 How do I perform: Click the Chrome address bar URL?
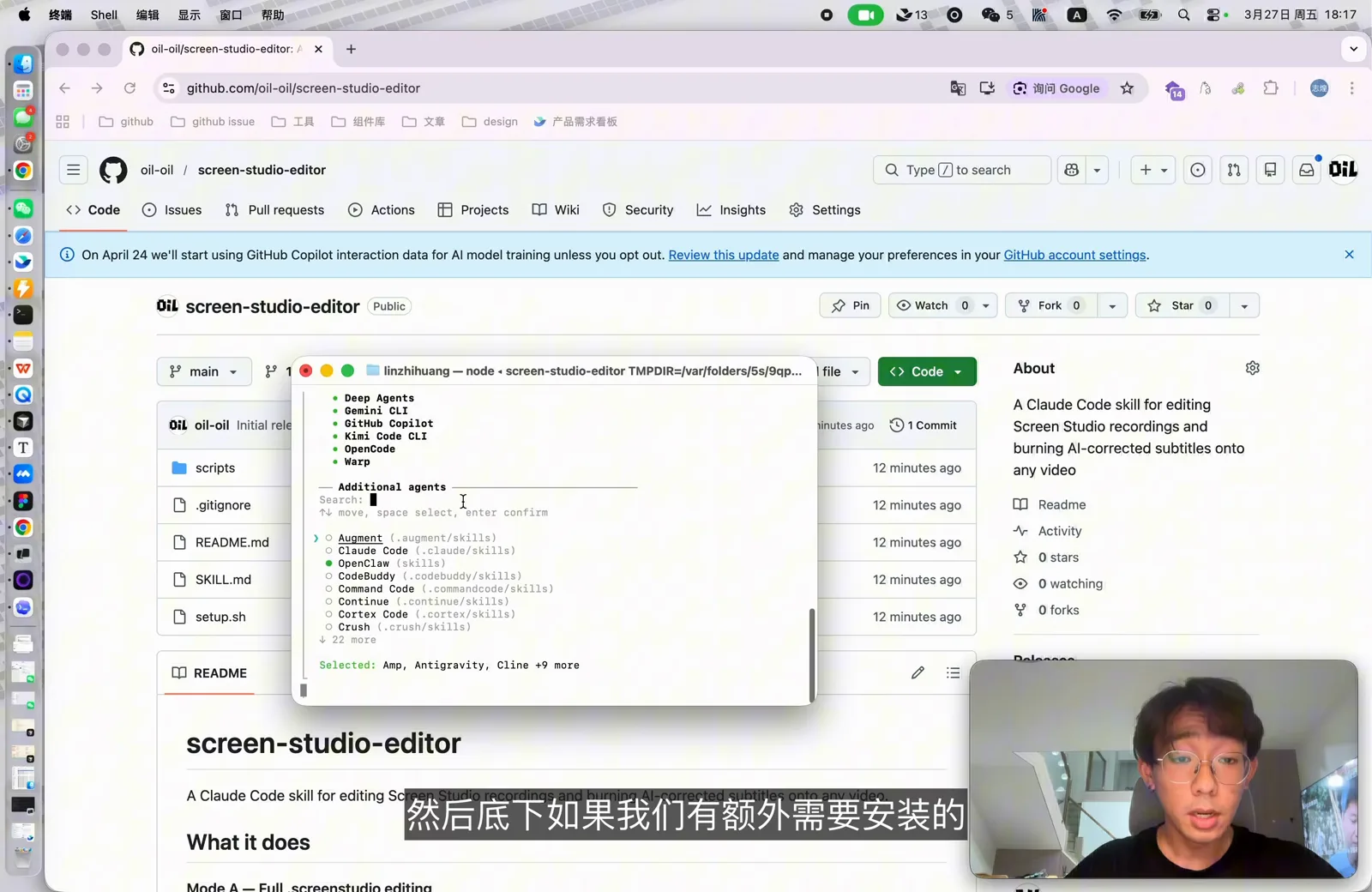(304, 88)
